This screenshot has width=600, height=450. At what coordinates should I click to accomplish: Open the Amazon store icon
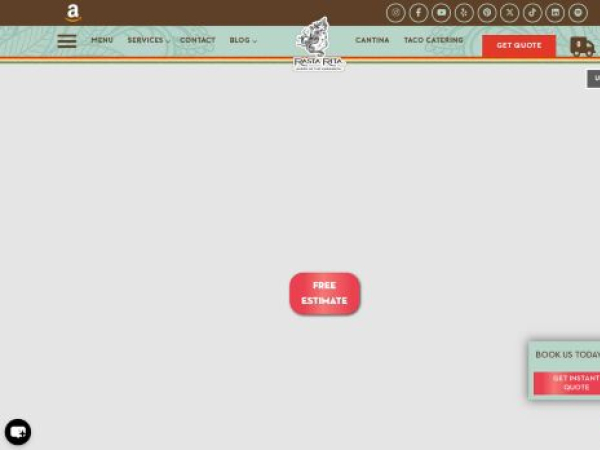[73, 13]
